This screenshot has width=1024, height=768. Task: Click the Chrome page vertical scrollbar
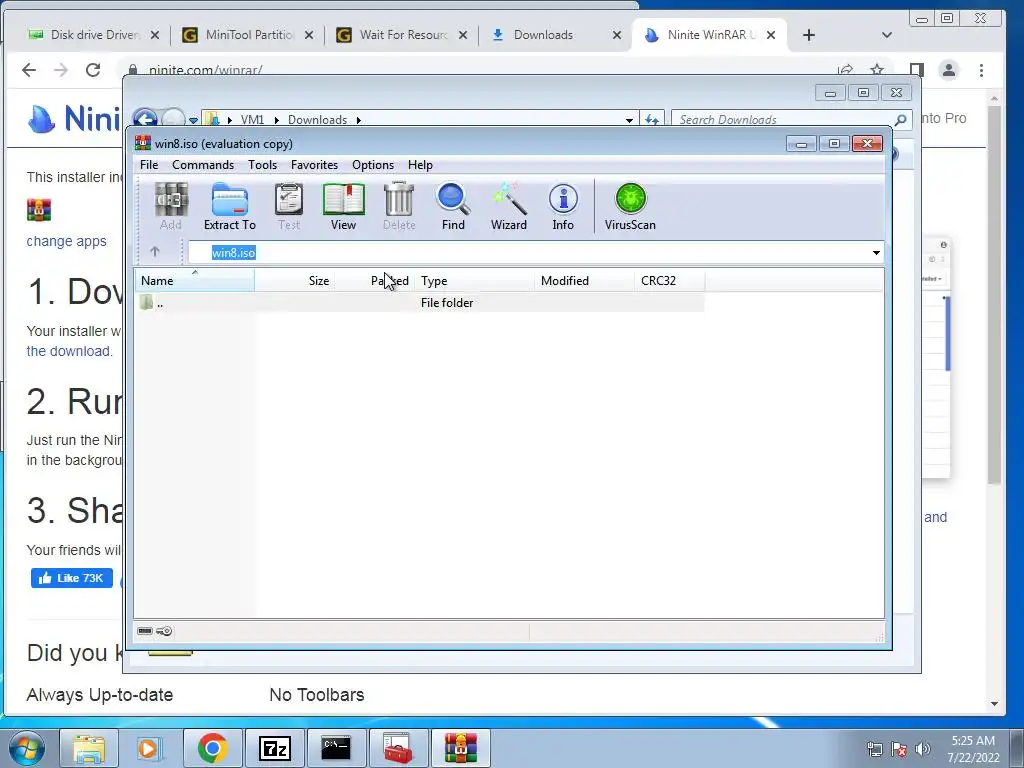[x=994, y=294]
